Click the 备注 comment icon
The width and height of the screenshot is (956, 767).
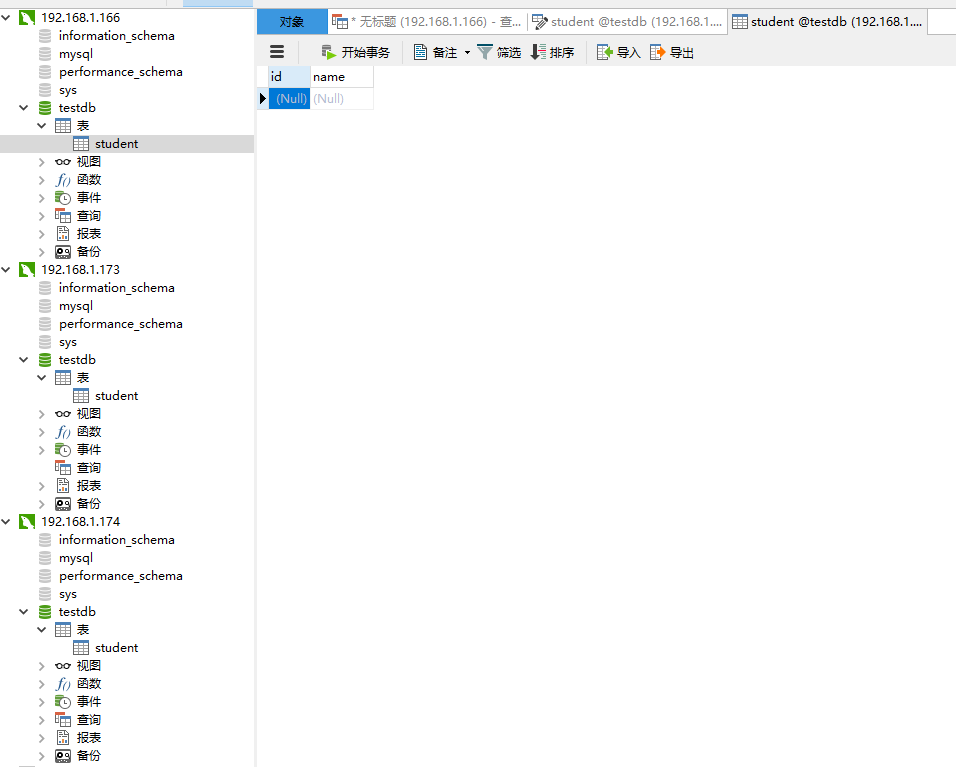click(x=421, y=52)
